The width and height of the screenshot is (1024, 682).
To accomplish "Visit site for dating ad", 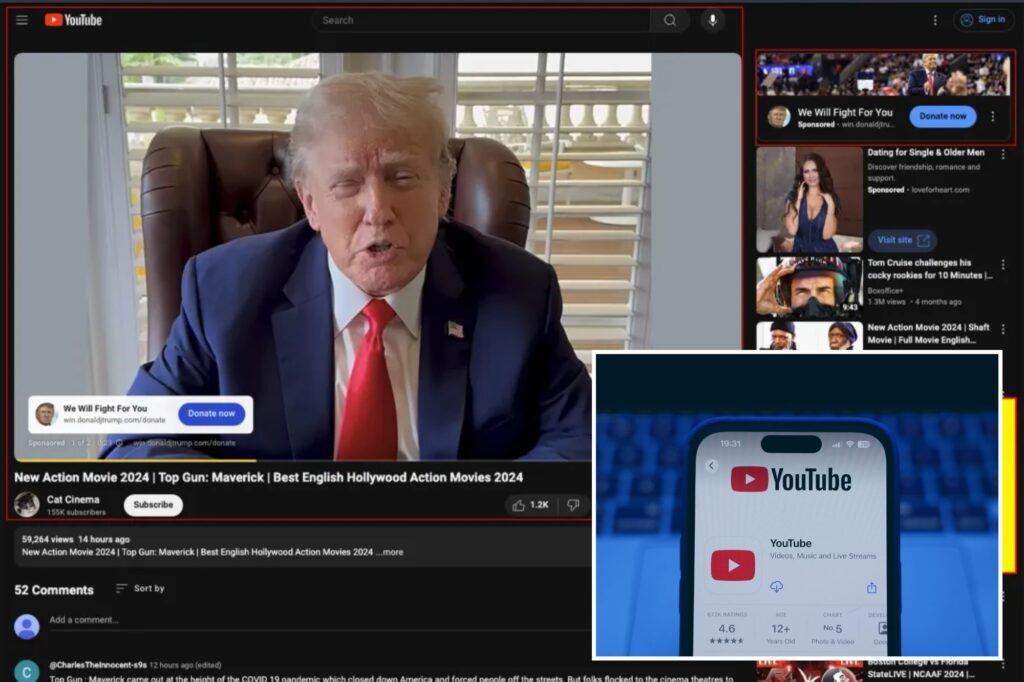I will pyautogui.click(x=903, y=240).
